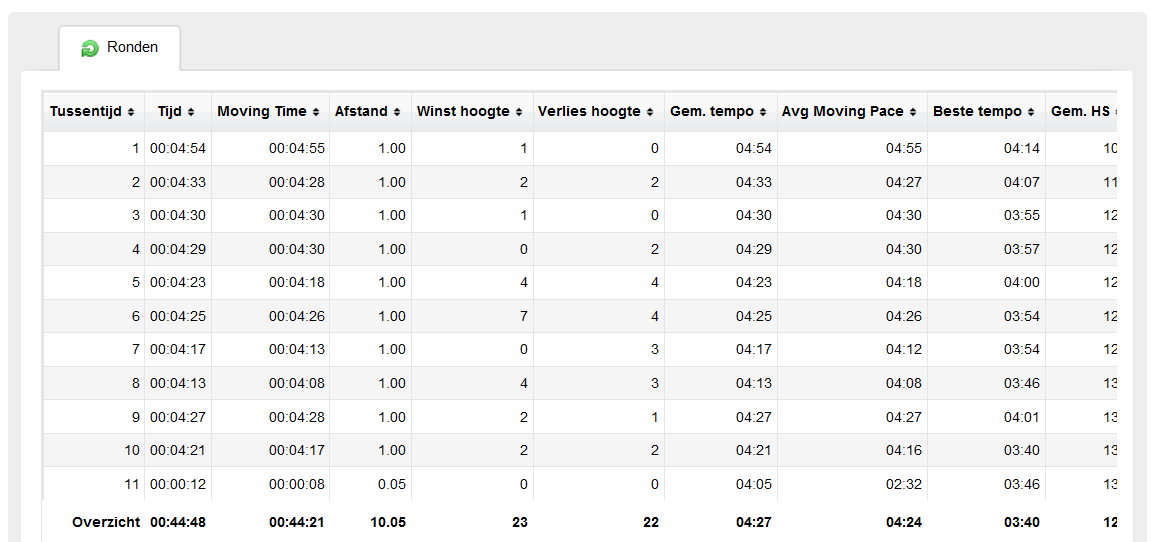Click Avg Moving Pace 02:32 in lap 11
This screenshot has width=1161, height=542.
[903, 484]
